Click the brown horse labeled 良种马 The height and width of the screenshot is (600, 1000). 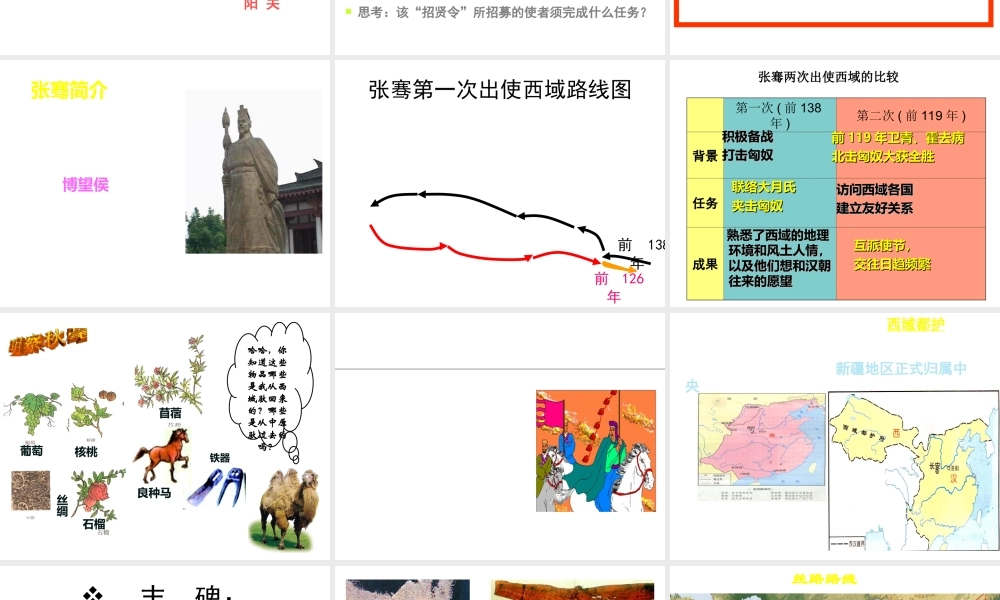click(x=162, y=455)
